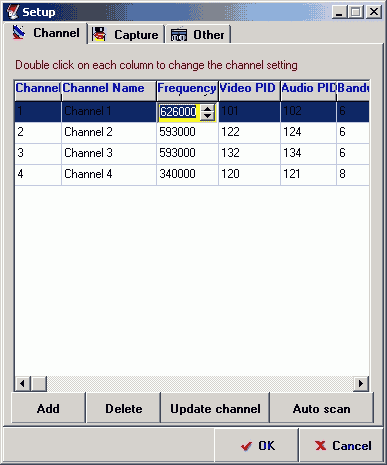The width and height of the screenshot is (387, 465).
Task: Click the Setup app icon in title bar
Action: click(x=13, y=12)
